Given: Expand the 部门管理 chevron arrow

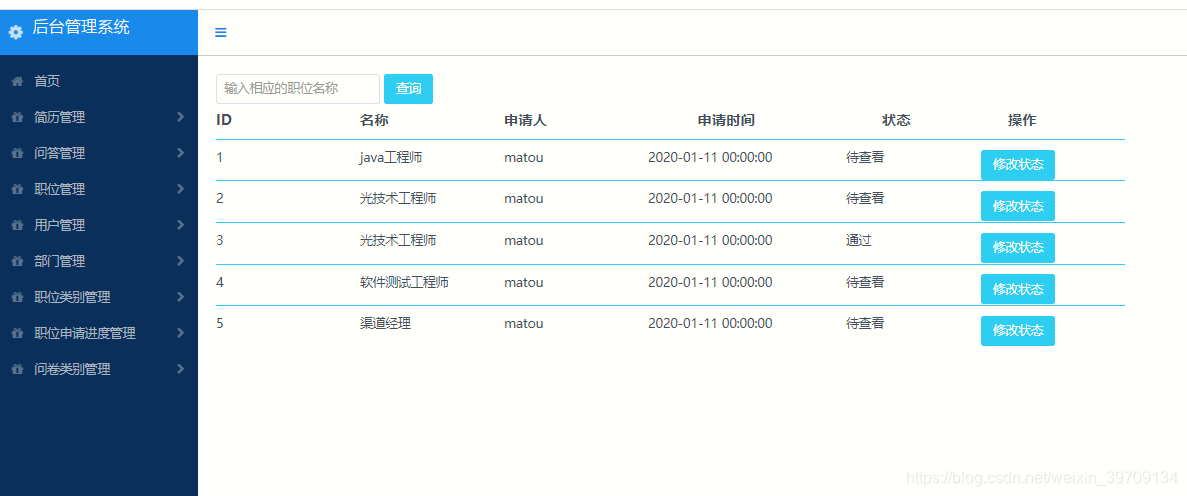Looking at the screenshot, I should 180,260.
